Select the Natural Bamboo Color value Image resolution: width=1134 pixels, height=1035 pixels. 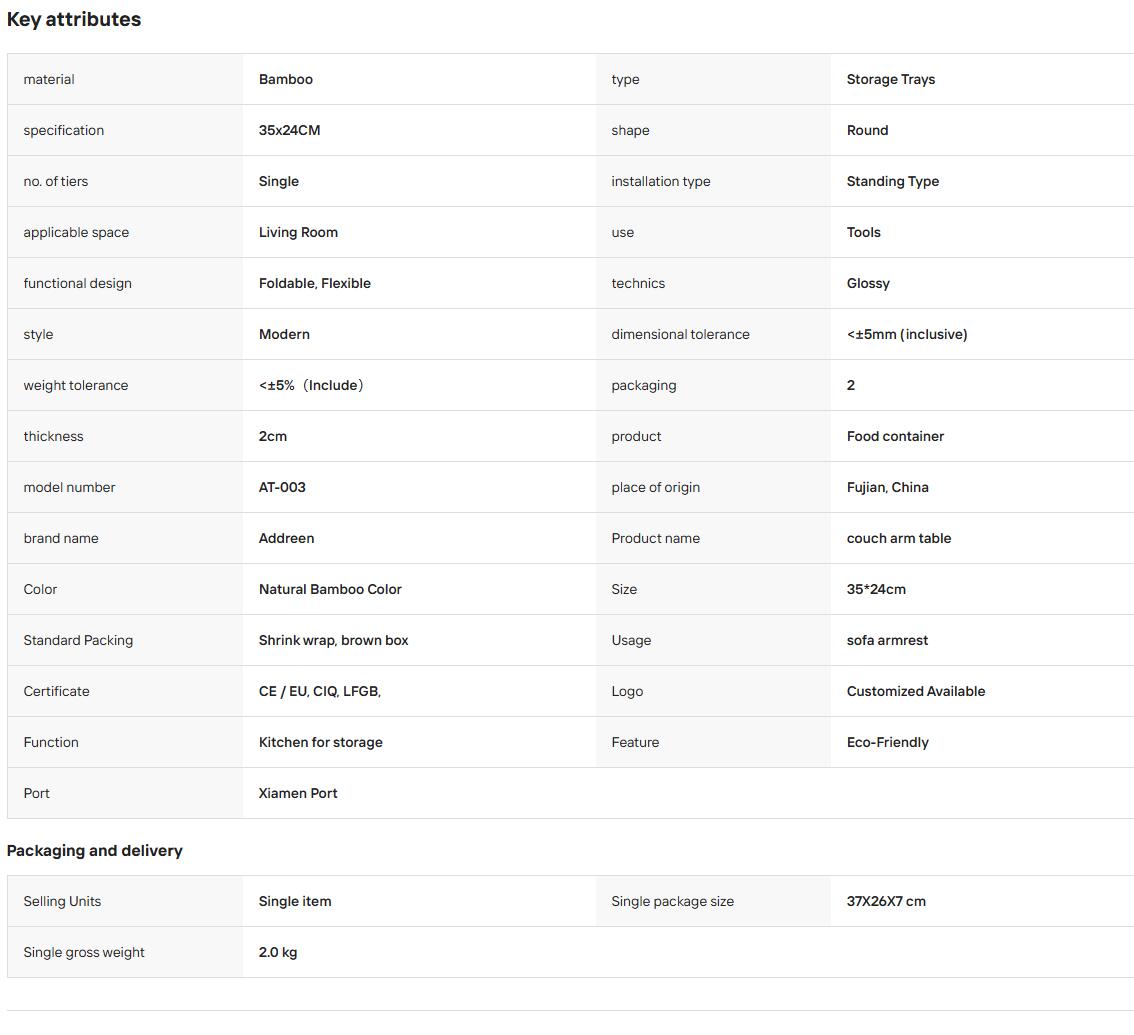pos(330,589)
